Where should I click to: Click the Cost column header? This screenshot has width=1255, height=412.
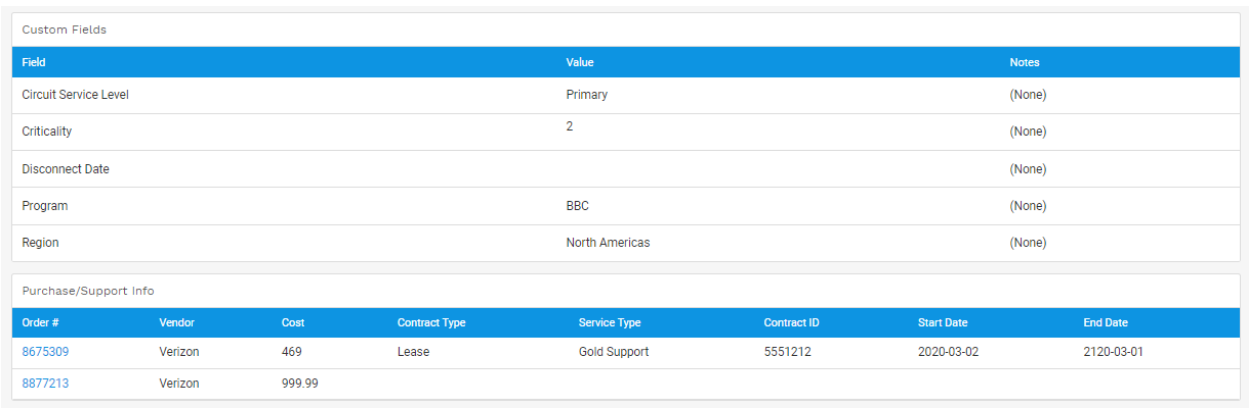(293, 323)
